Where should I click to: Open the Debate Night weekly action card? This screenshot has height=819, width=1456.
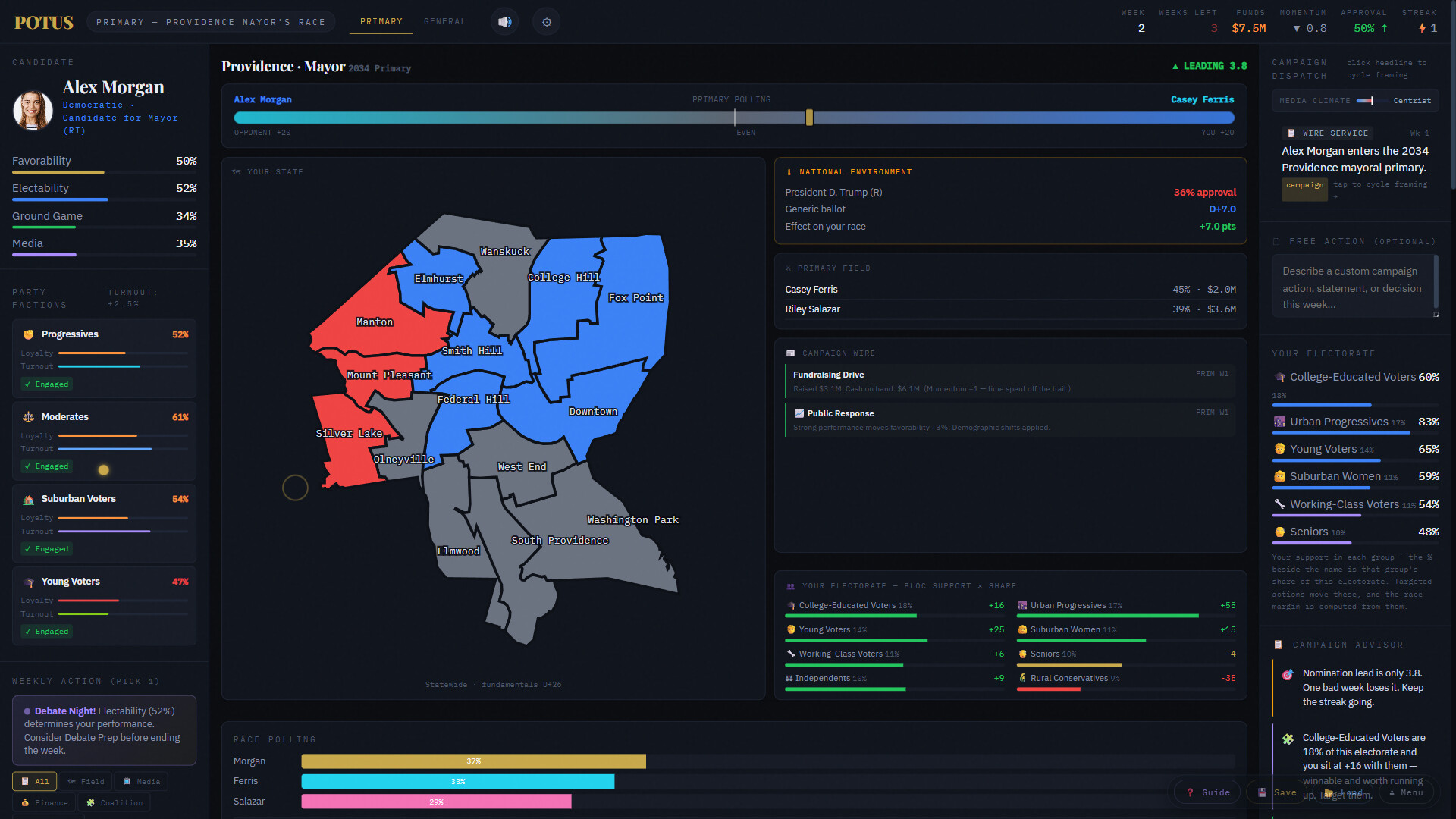coord(105,731)
